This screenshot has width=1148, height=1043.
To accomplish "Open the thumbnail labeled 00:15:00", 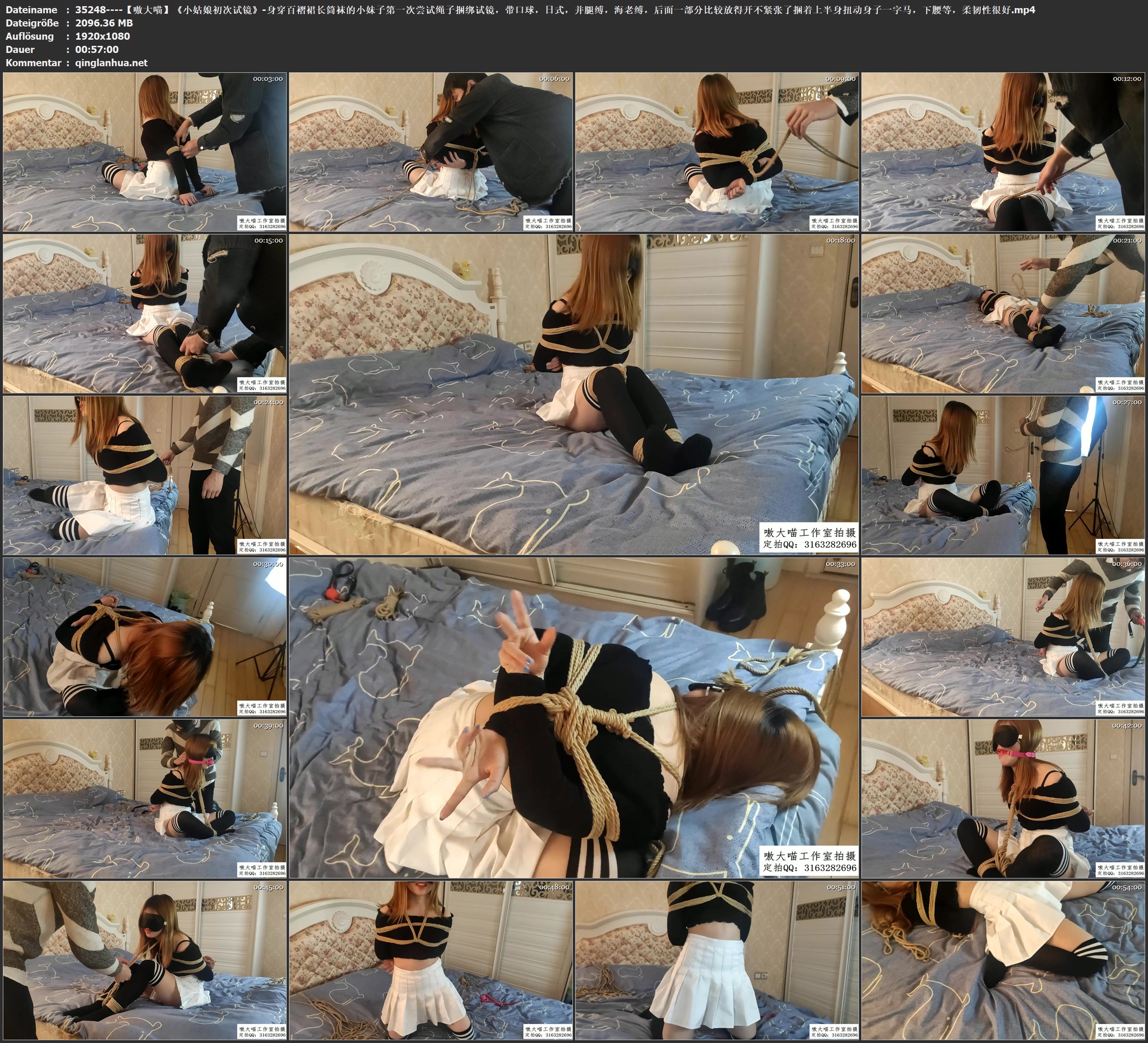I will pyautogui.click(x=145, y=313).
